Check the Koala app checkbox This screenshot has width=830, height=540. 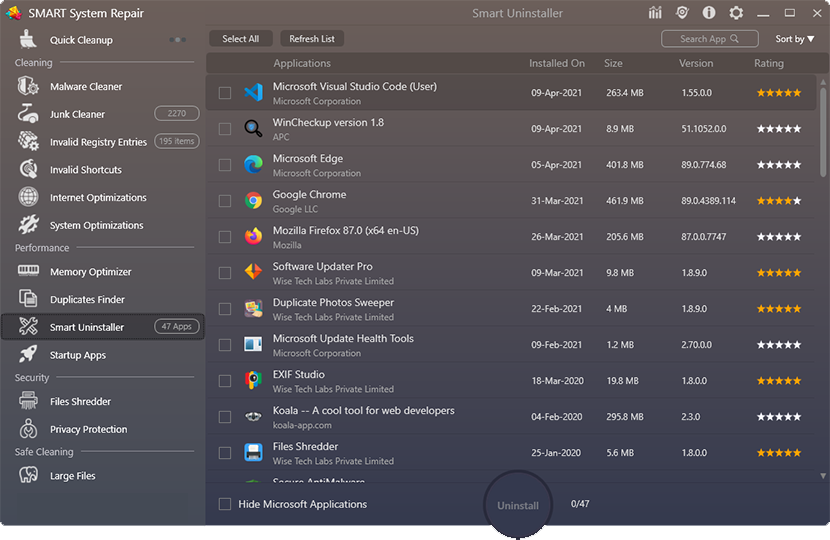click(225, 417)
